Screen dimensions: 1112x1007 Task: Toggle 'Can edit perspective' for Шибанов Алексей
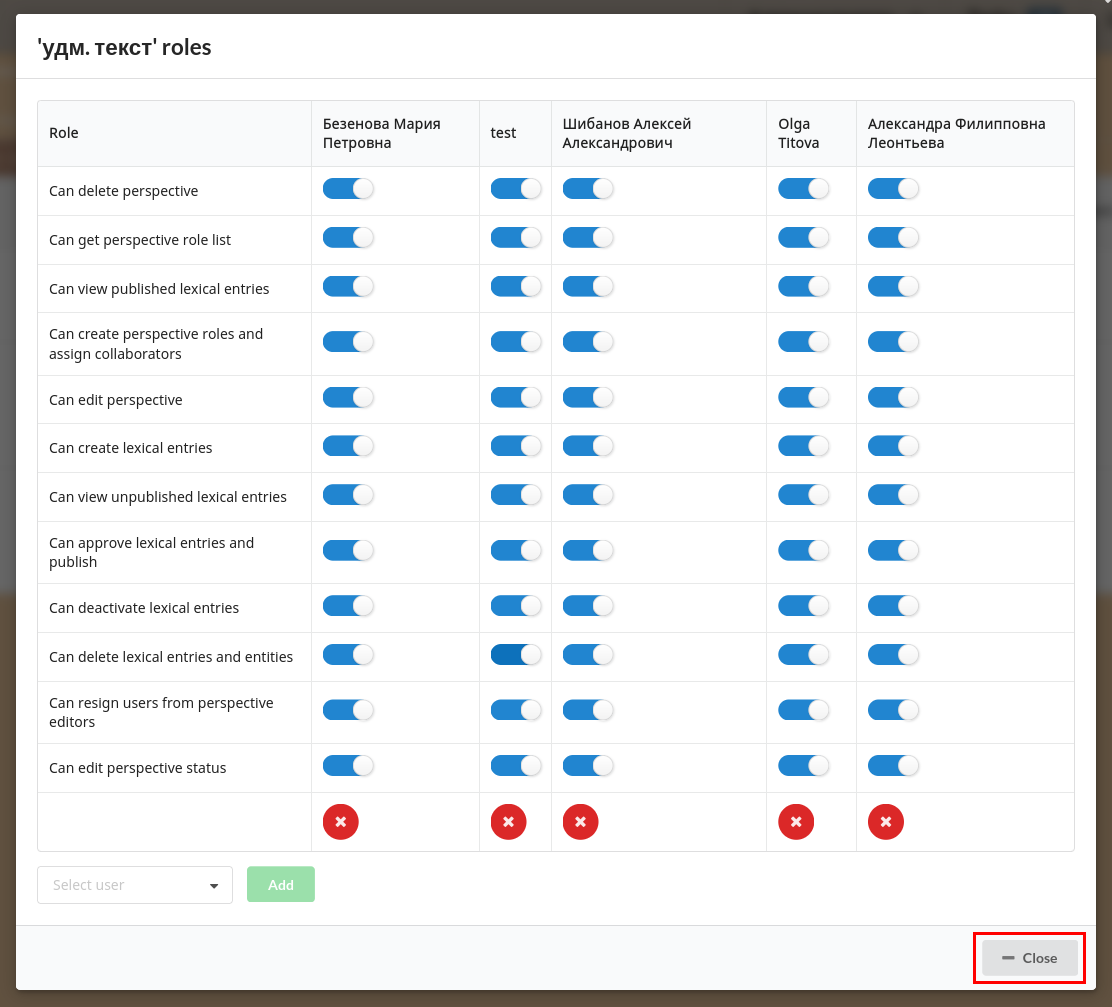tap(588, 396)
